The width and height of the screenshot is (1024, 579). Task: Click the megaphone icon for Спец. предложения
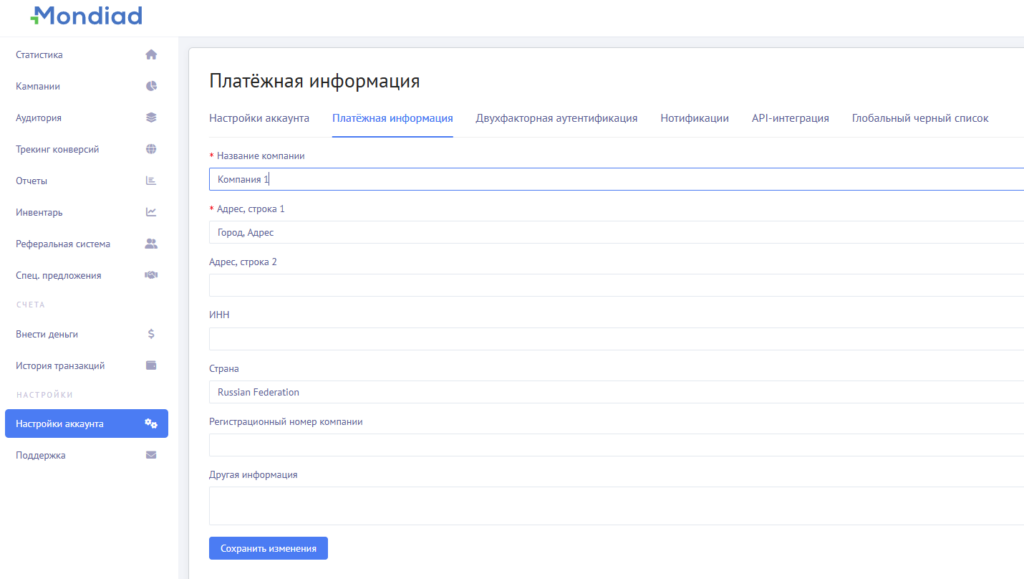point(151,275)
